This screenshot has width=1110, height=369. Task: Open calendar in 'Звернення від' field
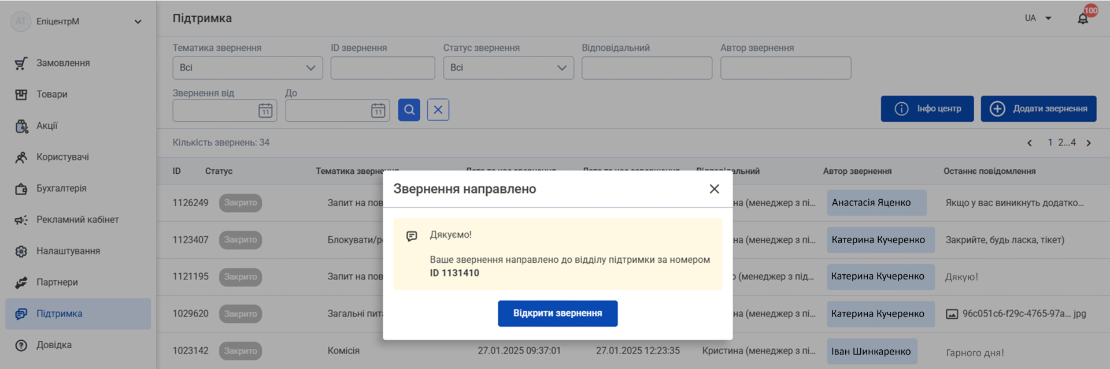click(x=265, y=110)
